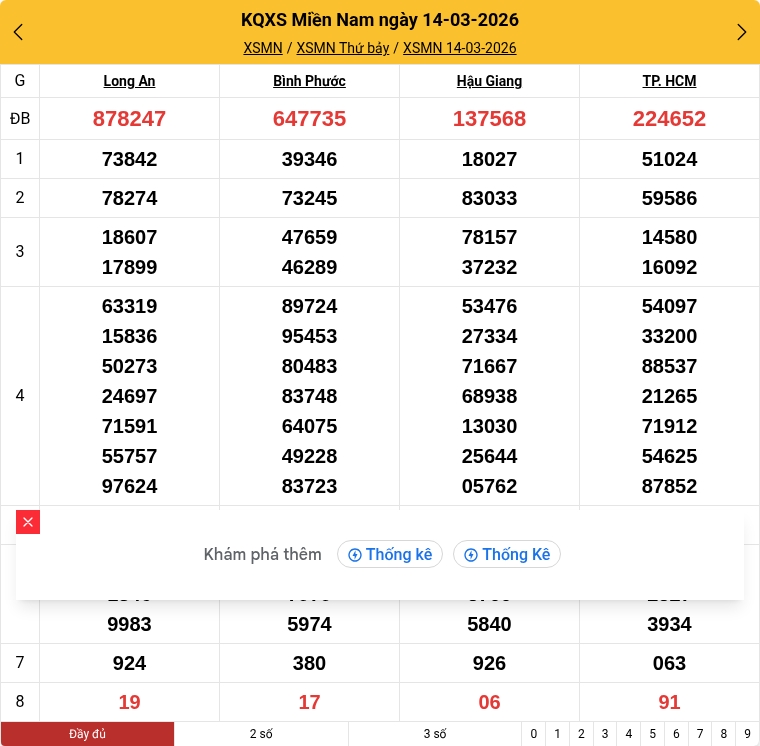This screenshot has width=760, height=746.
Task: Select the Đầy đủ display tab
Action: coord(87,734)
